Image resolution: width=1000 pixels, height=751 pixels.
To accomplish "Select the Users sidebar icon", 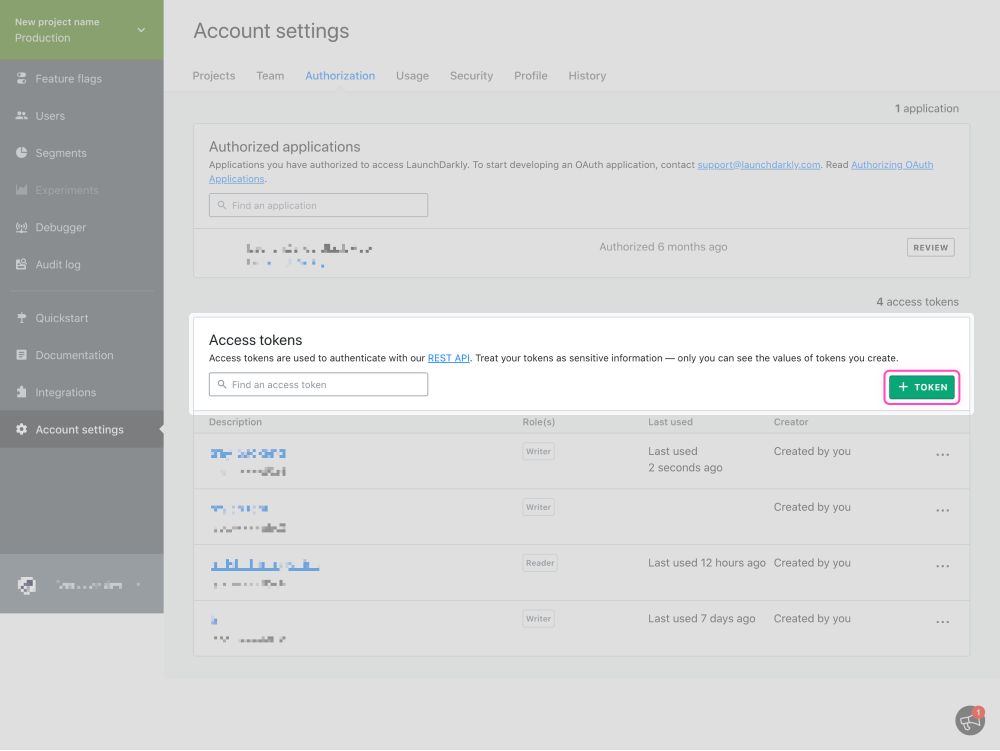I will click(21, 115).
